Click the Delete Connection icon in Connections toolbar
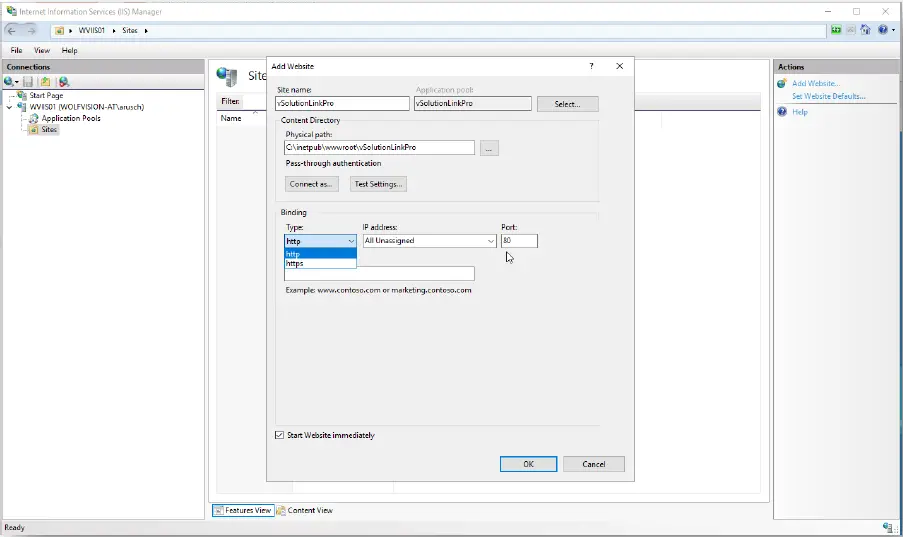The height and width of the screenshot is (537, 903). click(x=64, y=81)
